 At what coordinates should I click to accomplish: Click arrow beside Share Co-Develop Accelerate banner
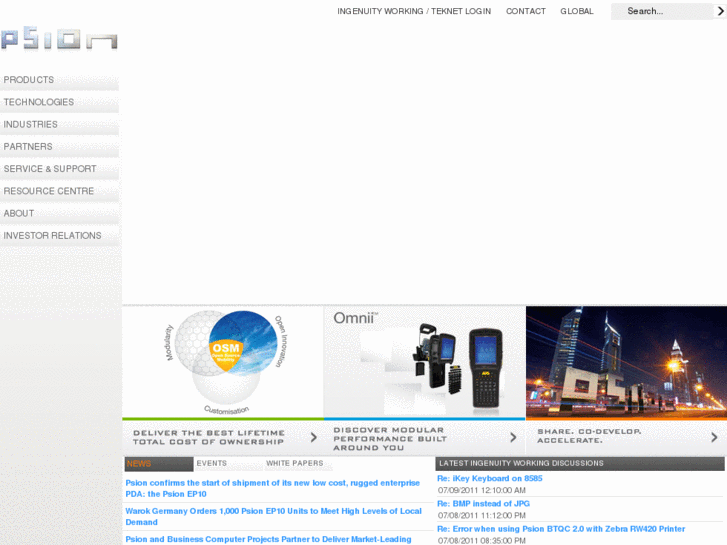pos(714,437)
